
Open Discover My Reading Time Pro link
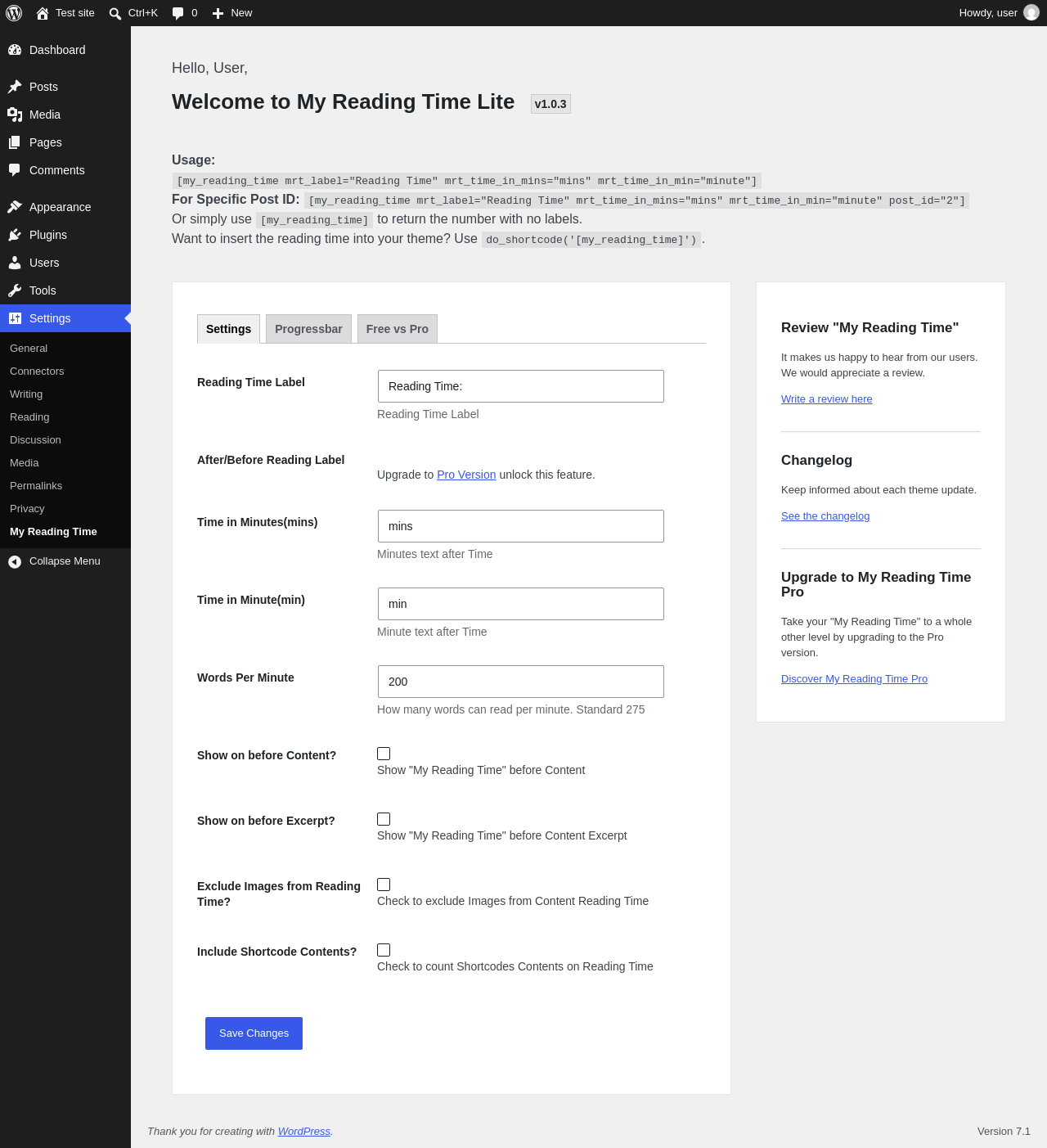854,679
